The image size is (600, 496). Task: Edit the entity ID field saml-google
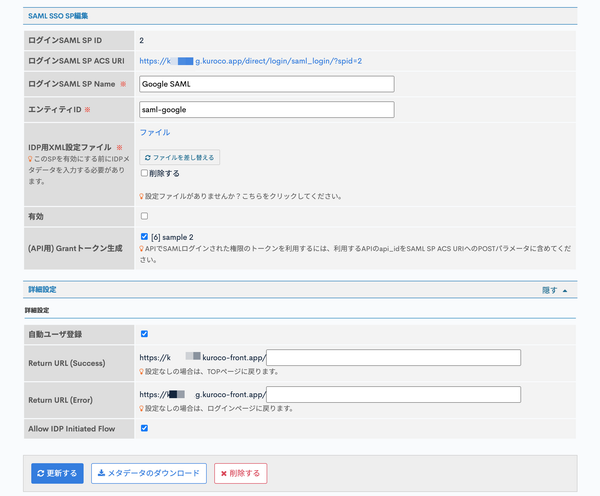point(267,109)
